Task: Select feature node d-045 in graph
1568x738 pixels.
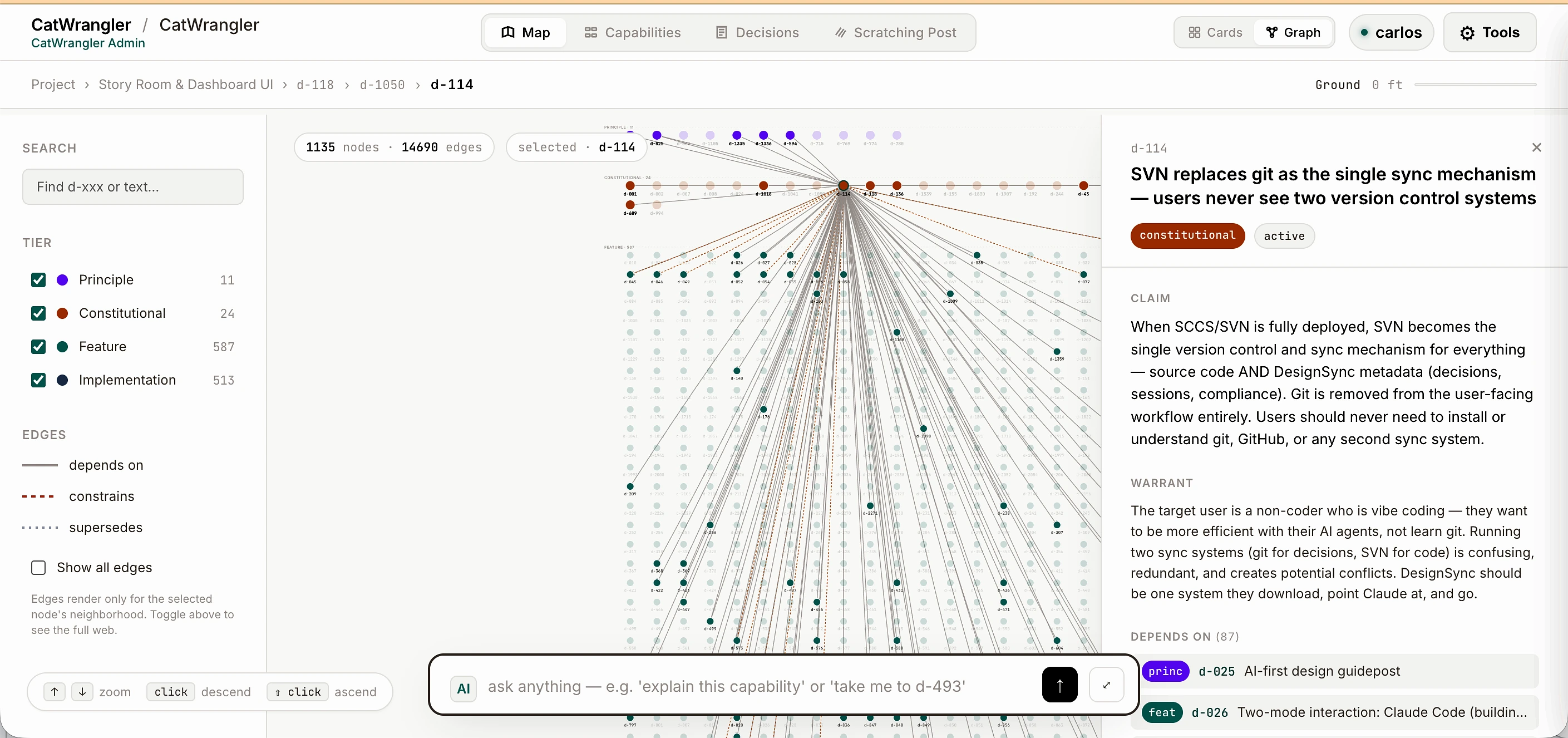Action: point(630,274)
